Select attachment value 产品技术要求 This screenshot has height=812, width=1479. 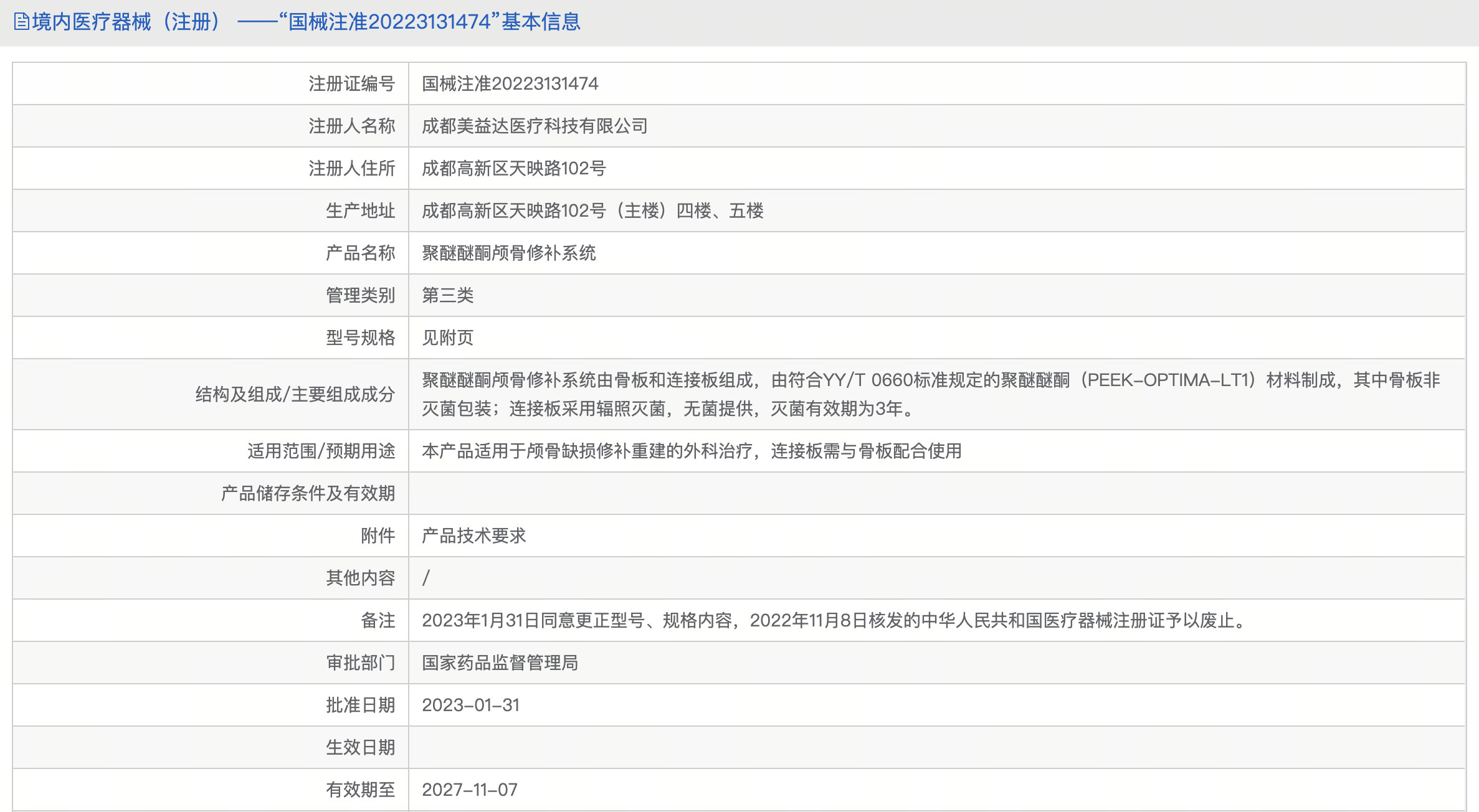[x=473, y=536]
